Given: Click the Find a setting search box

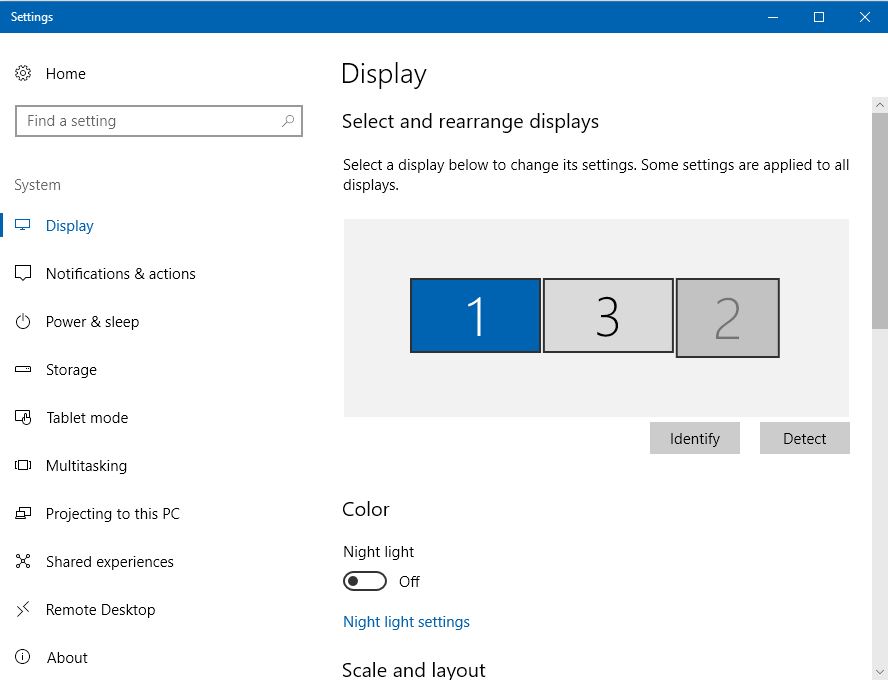Looking at the screenshot, I should pyautogui.click(x=158, y=120).
